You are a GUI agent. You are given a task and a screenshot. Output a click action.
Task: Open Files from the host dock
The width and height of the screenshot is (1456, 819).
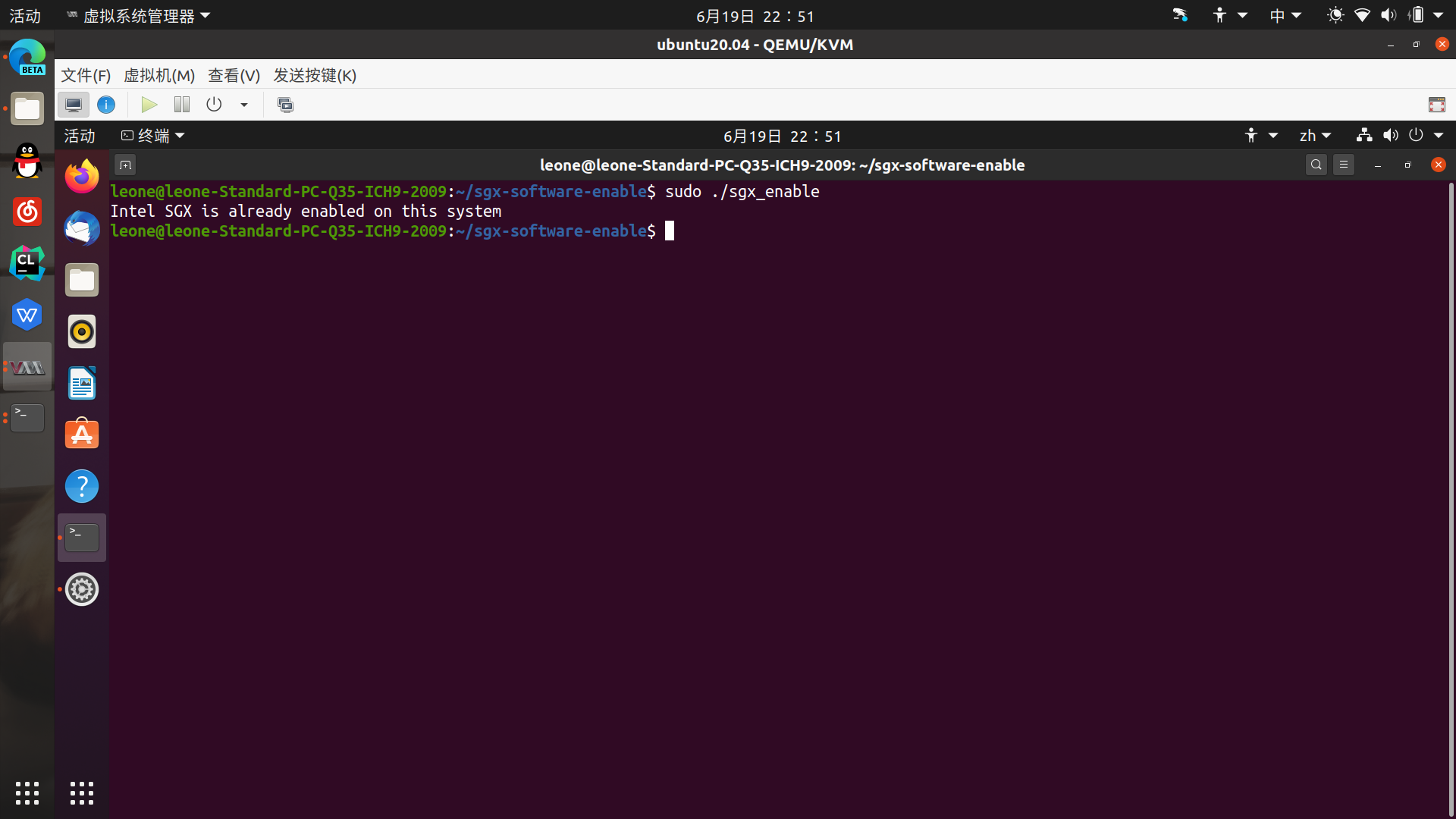pyautogui.click(x=27, y=108)
